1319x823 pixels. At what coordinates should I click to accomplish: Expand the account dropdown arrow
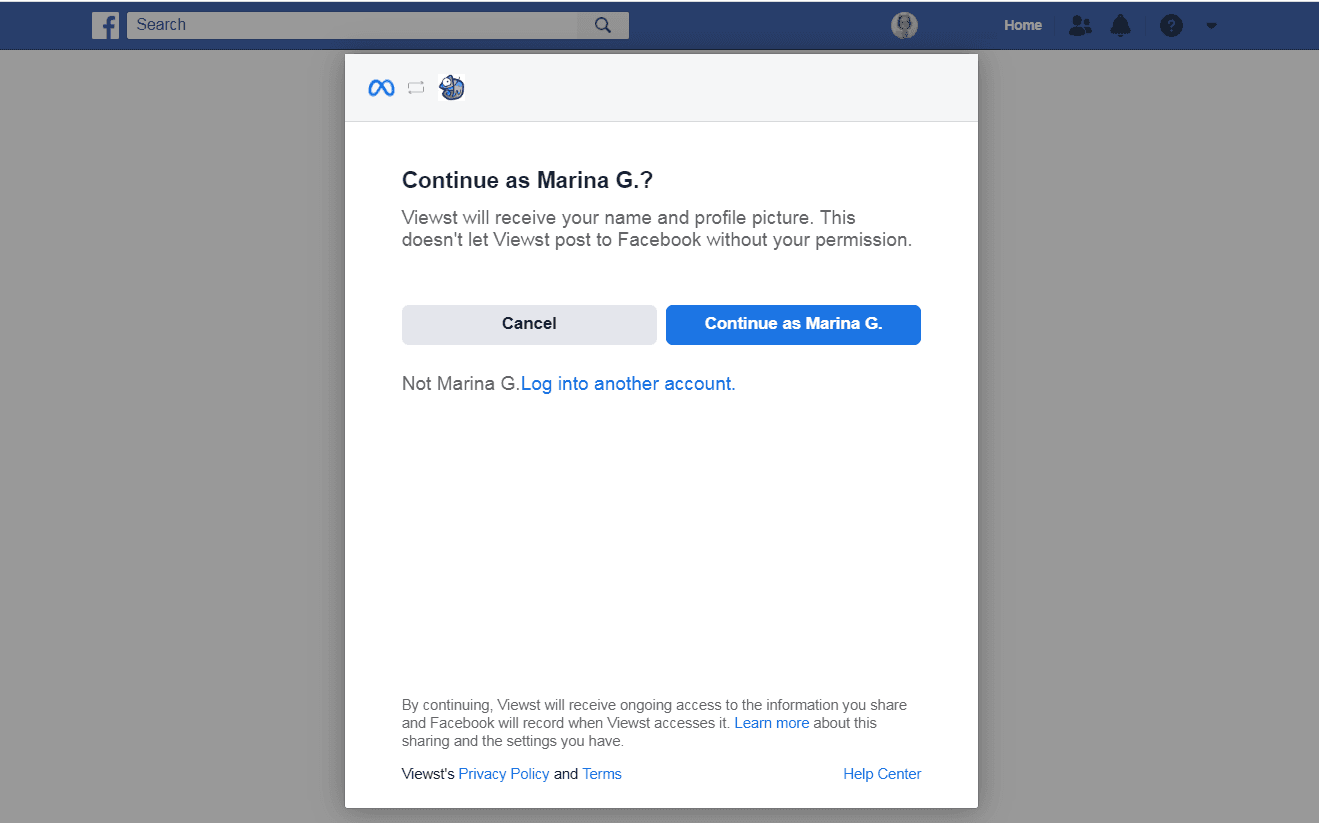(1211, 26)
